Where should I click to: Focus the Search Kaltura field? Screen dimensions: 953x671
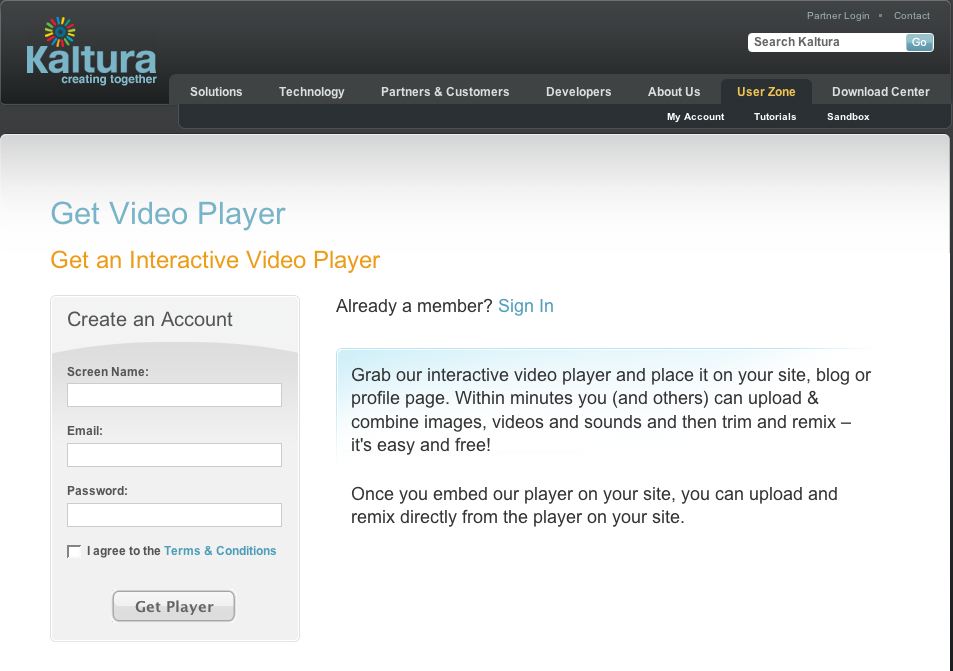click(x=827, y=42)
